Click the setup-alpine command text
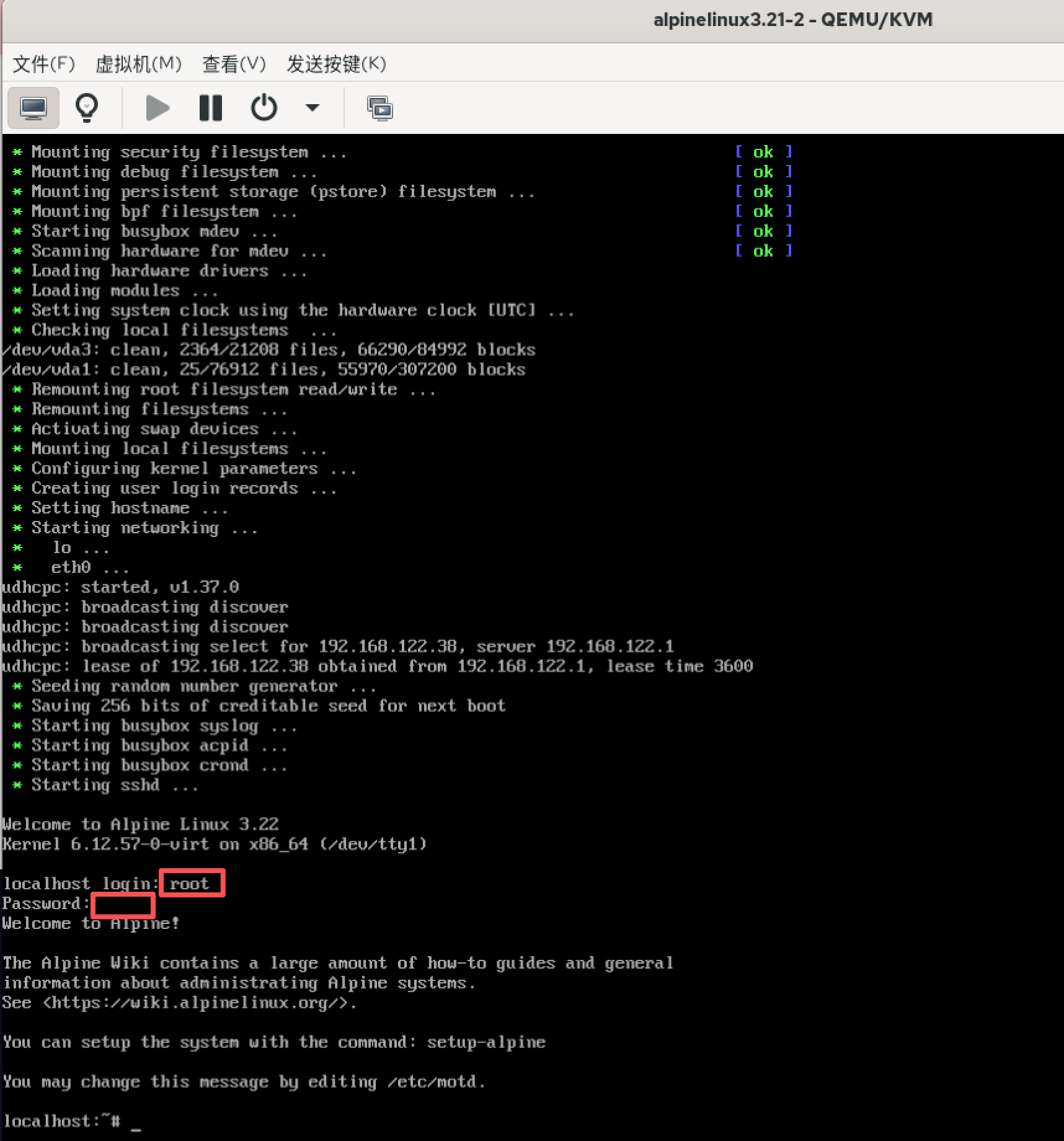 (x=486, y=1042)
